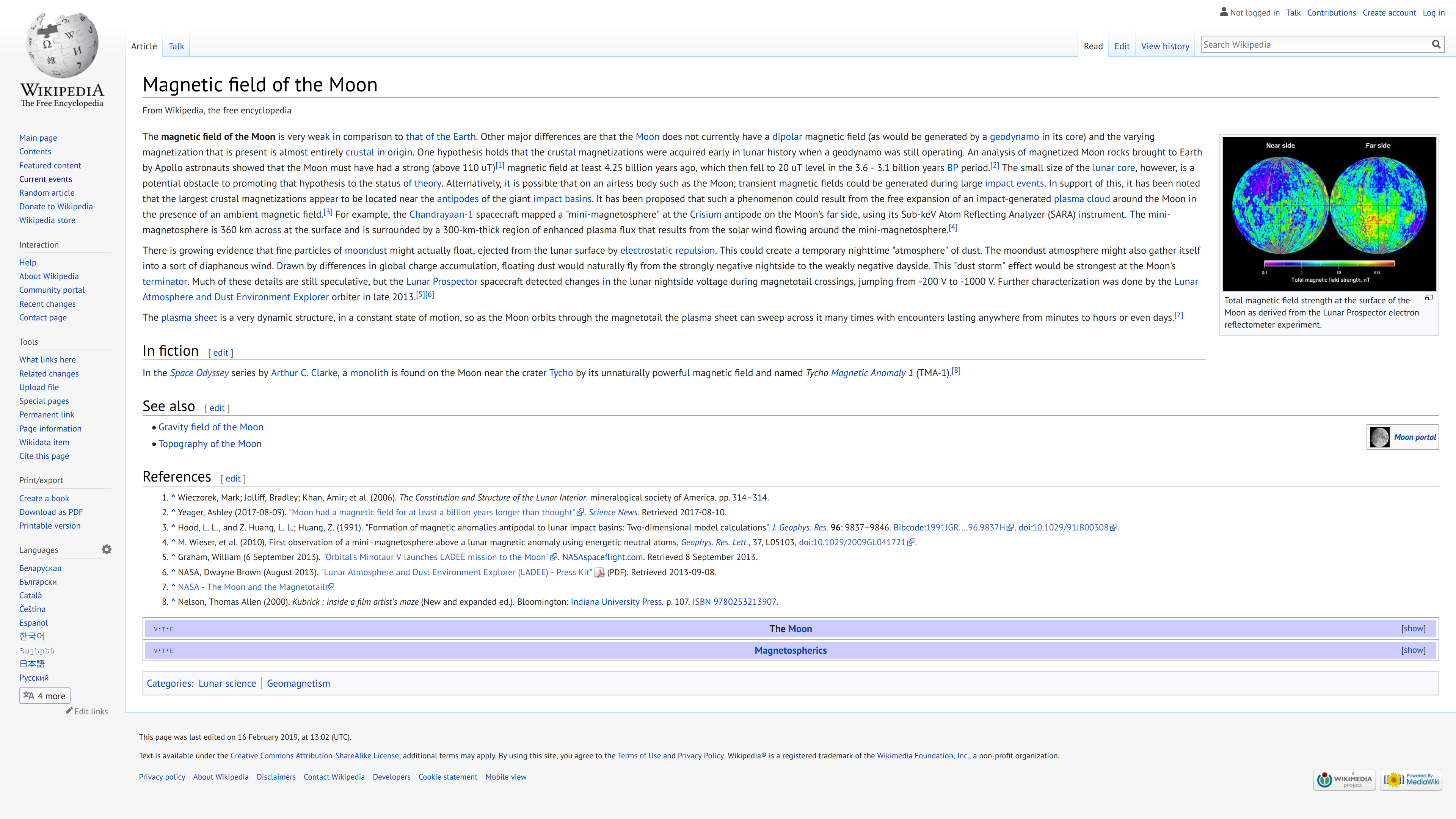Image resolution: width=1456 pixels, height=819 pixels.
Task: Click V link in The Moon navbox
Action: (155, 629)
